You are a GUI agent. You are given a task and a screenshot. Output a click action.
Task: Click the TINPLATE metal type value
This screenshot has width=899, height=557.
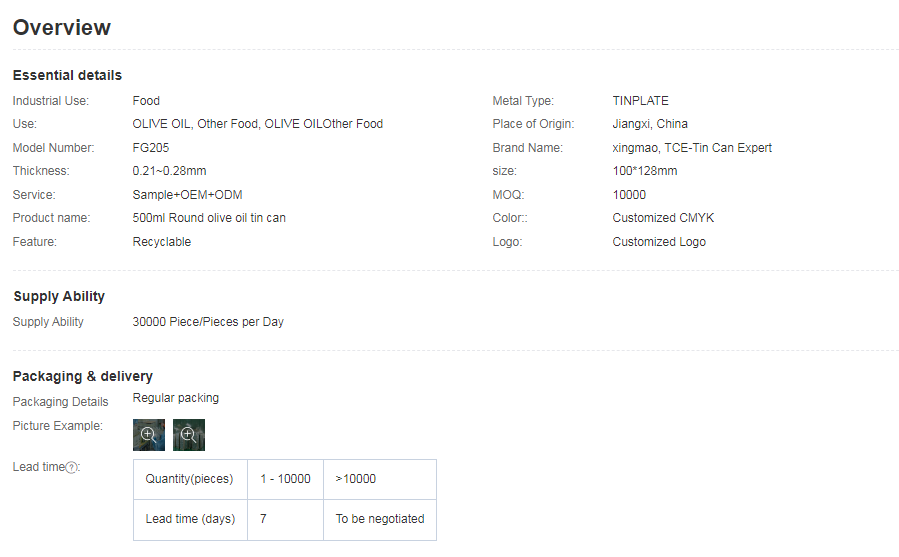click(x=640, y=101)
